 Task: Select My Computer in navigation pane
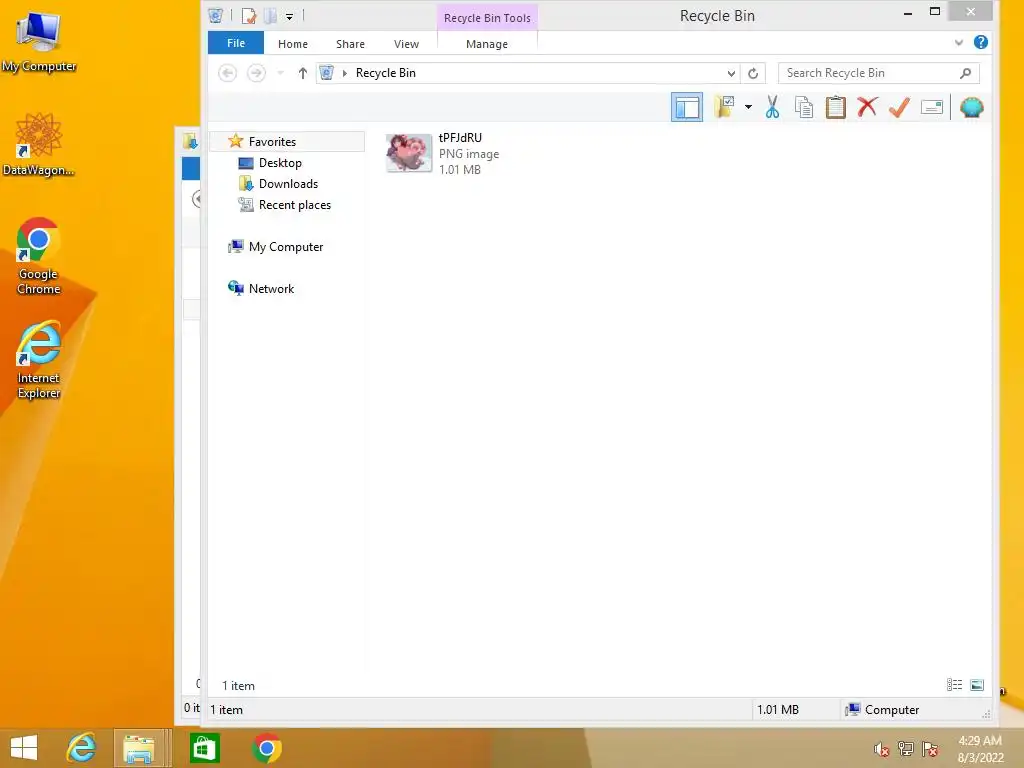(x=285, y=247)
